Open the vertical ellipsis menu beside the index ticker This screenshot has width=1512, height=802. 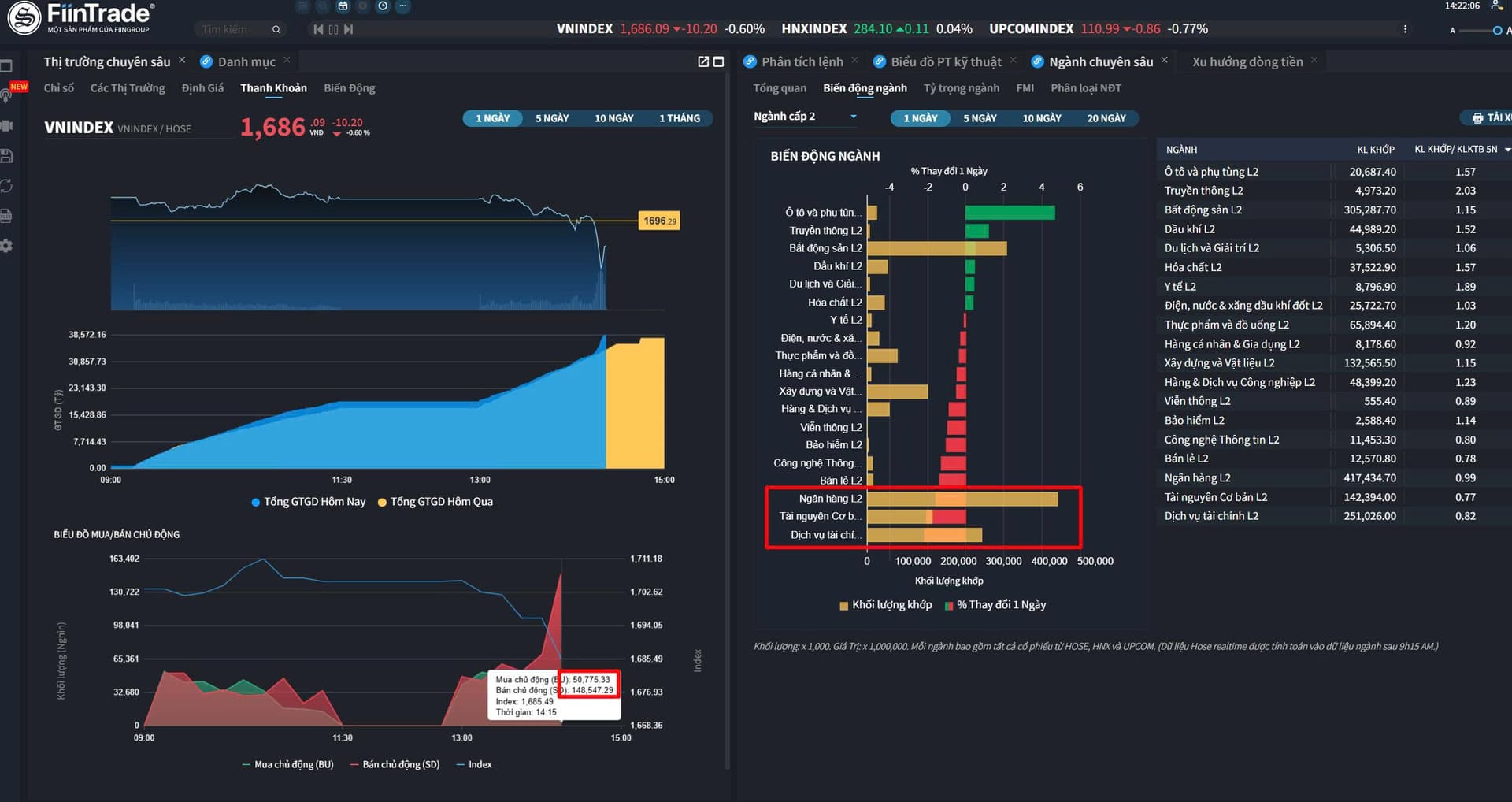click(x=1405, y=28)
